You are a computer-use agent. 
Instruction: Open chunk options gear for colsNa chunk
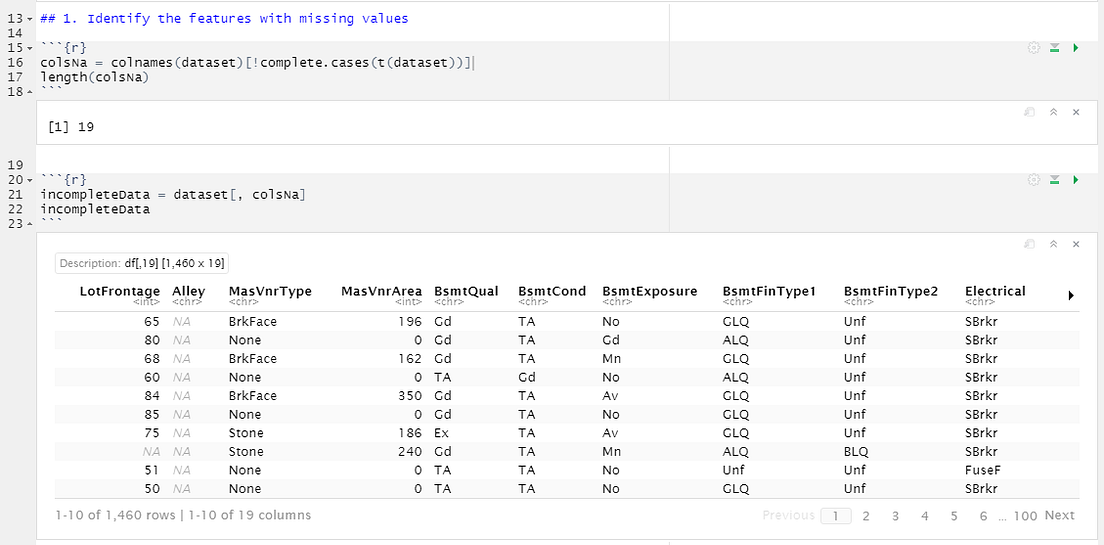(1034, 48)
